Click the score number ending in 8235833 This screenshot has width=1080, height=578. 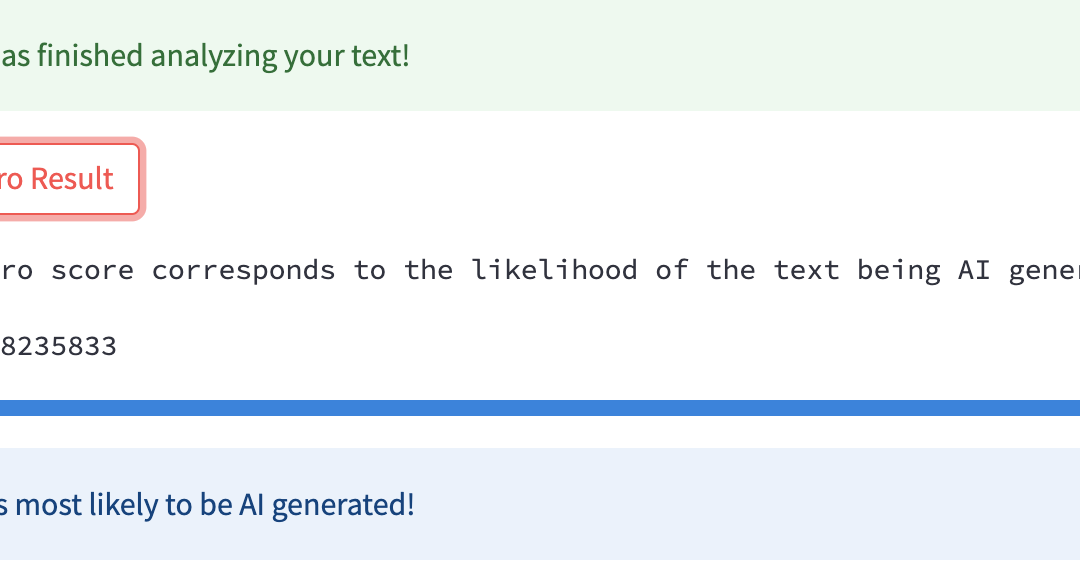coord(58,347)
